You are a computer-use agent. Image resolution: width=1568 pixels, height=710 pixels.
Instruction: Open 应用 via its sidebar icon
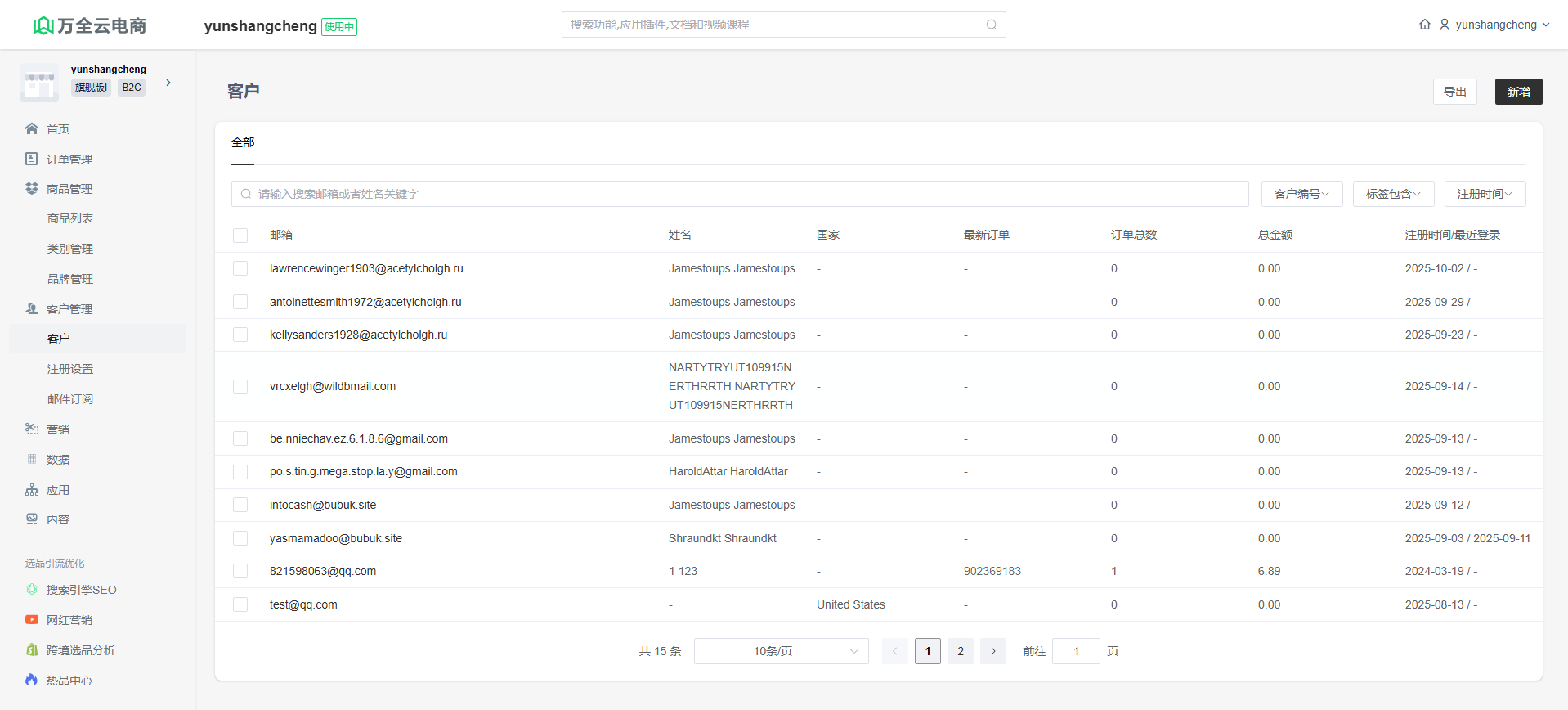tap(32, 490)
